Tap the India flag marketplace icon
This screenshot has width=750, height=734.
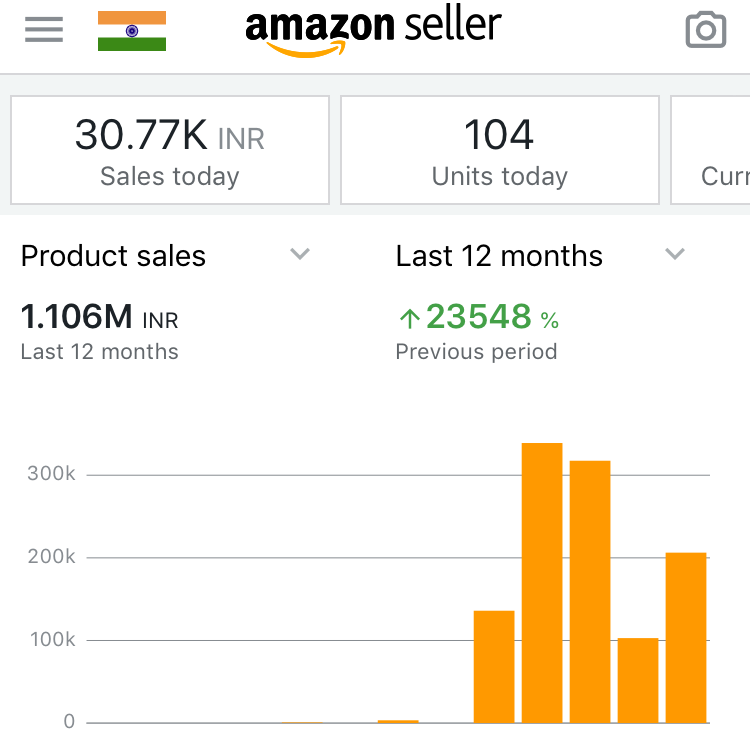tap(132, 31)
